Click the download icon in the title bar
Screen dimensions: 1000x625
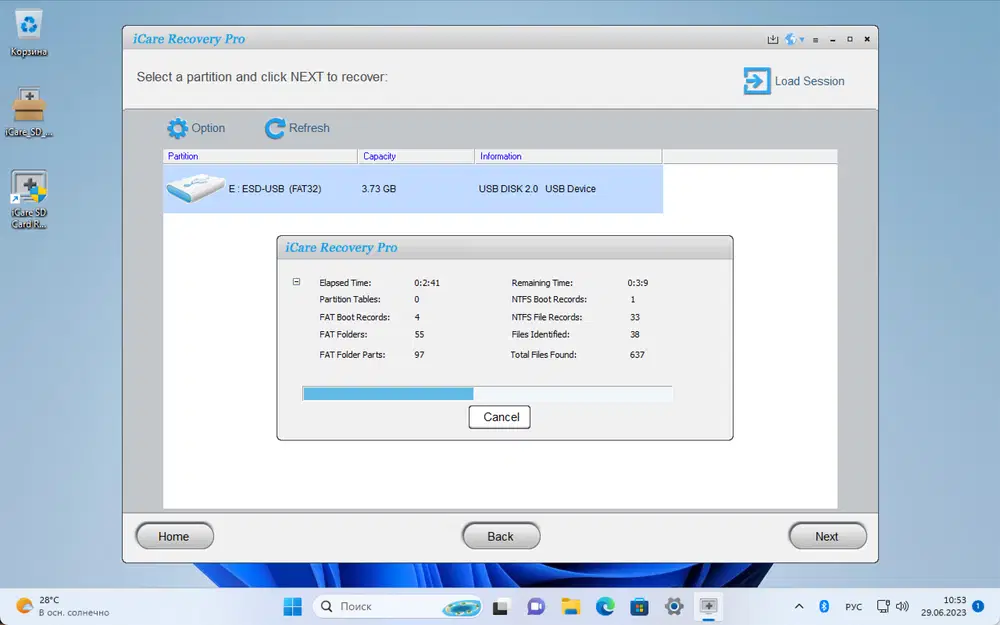coord(772,40)
